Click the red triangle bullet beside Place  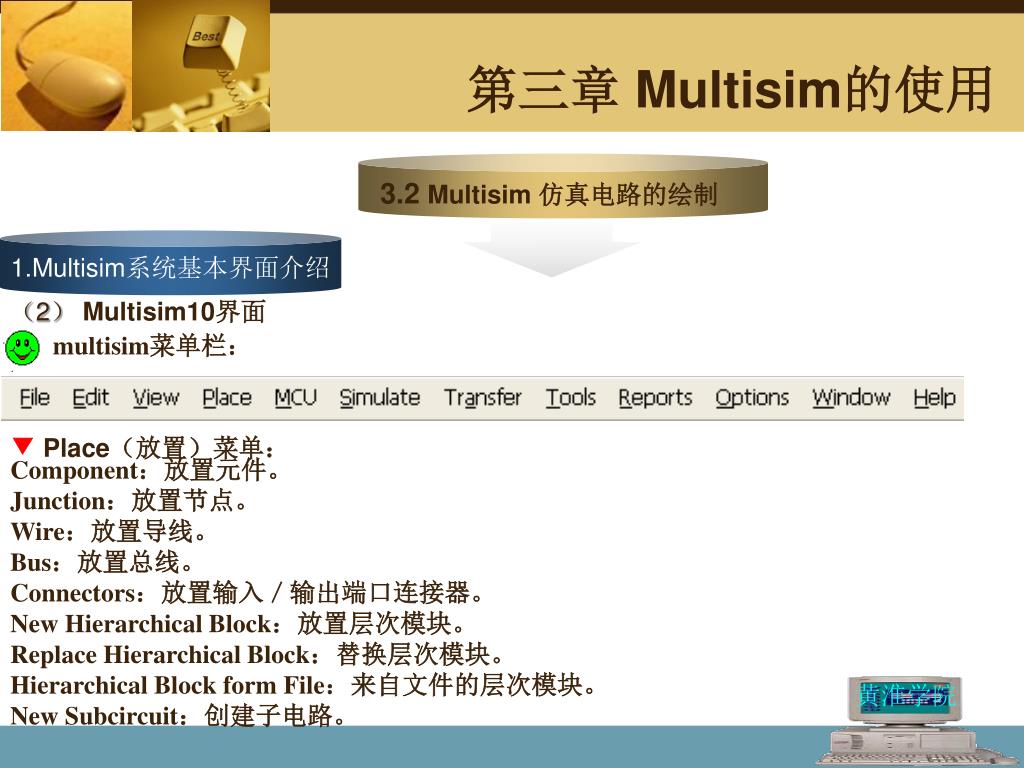click(x=23, y=446)
